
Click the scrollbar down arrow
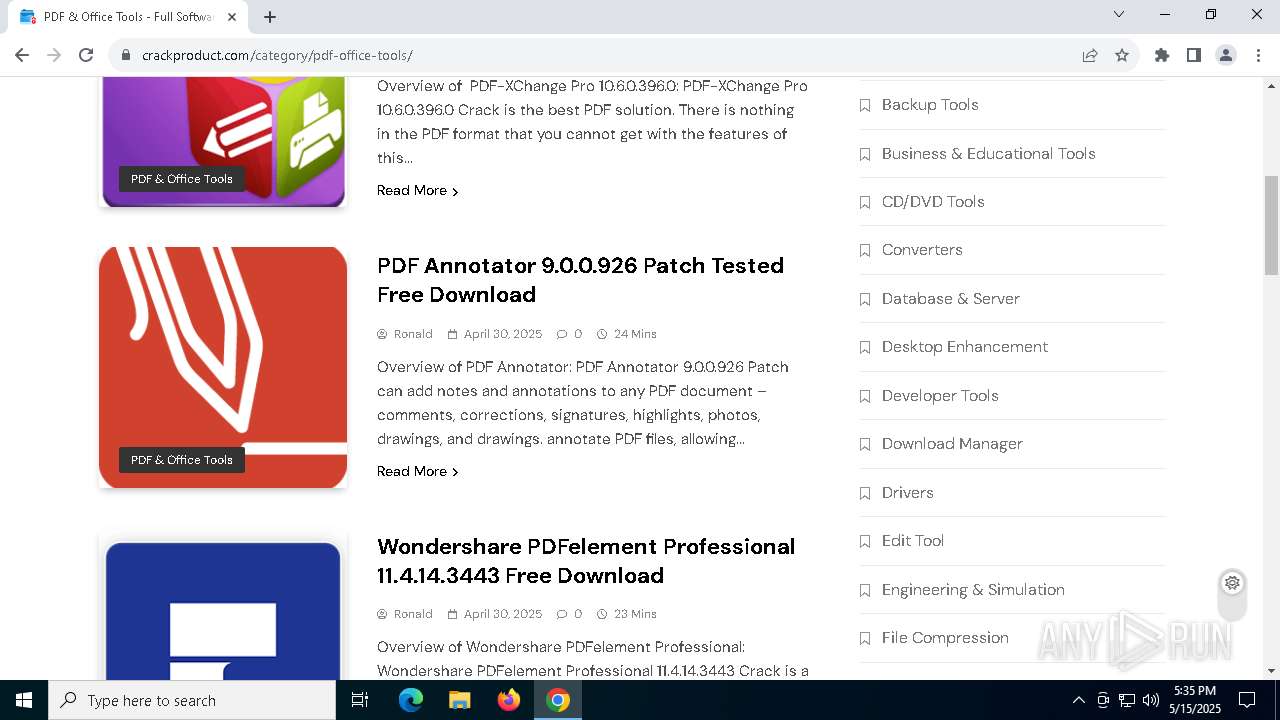tap(1271, 671)
